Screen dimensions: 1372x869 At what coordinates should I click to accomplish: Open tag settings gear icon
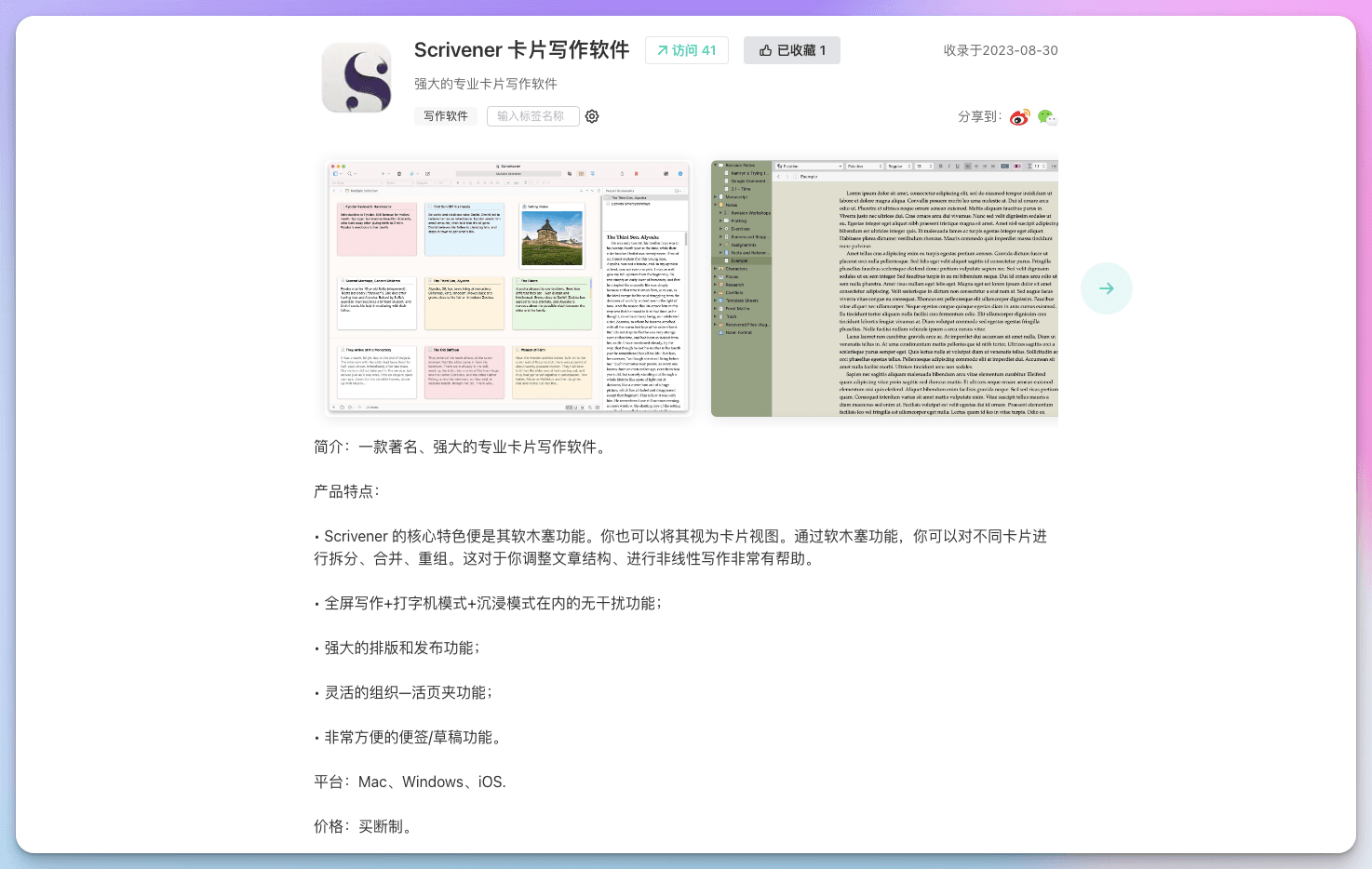592,116
